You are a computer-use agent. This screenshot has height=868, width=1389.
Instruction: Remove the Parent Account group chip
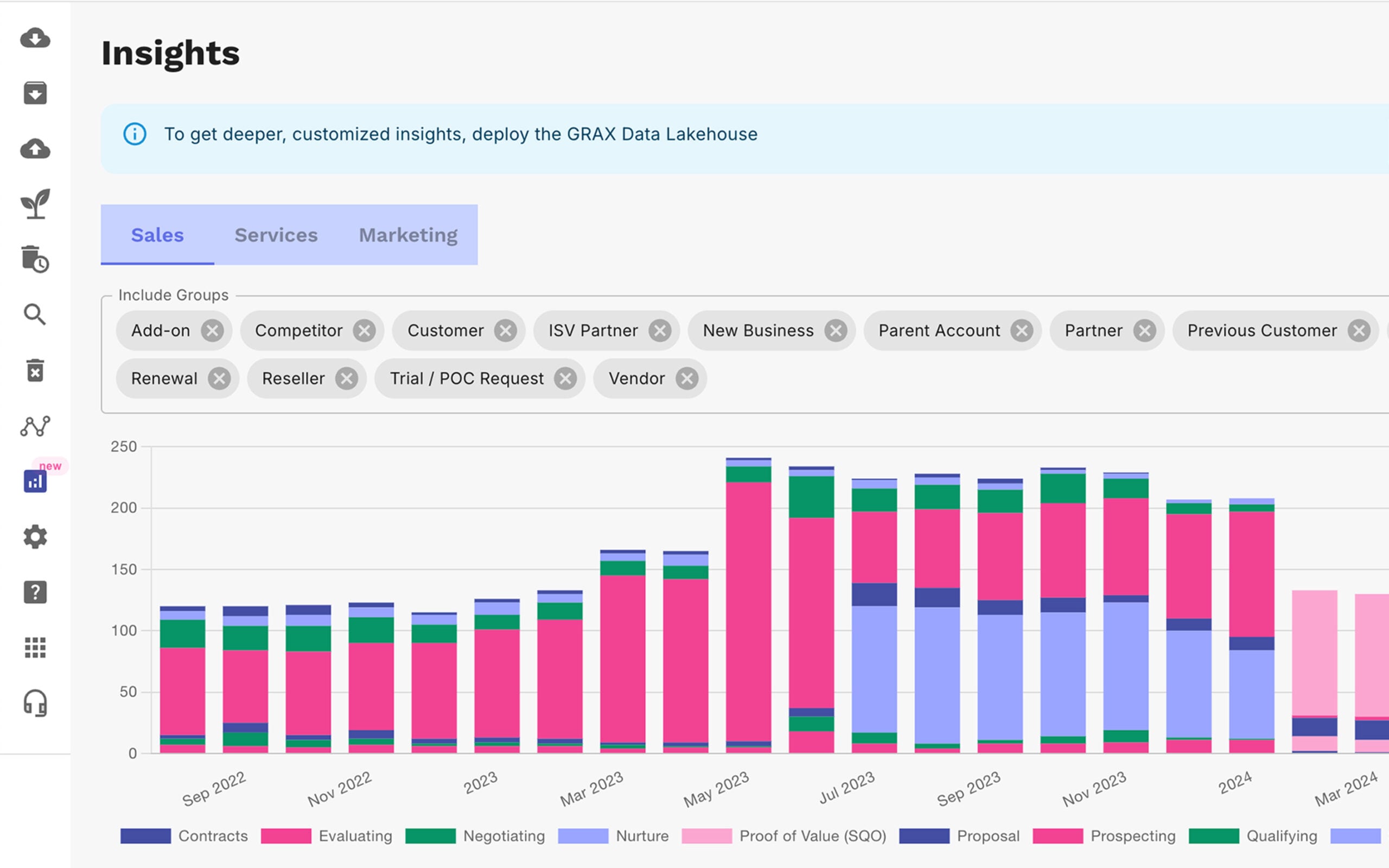1022,331
